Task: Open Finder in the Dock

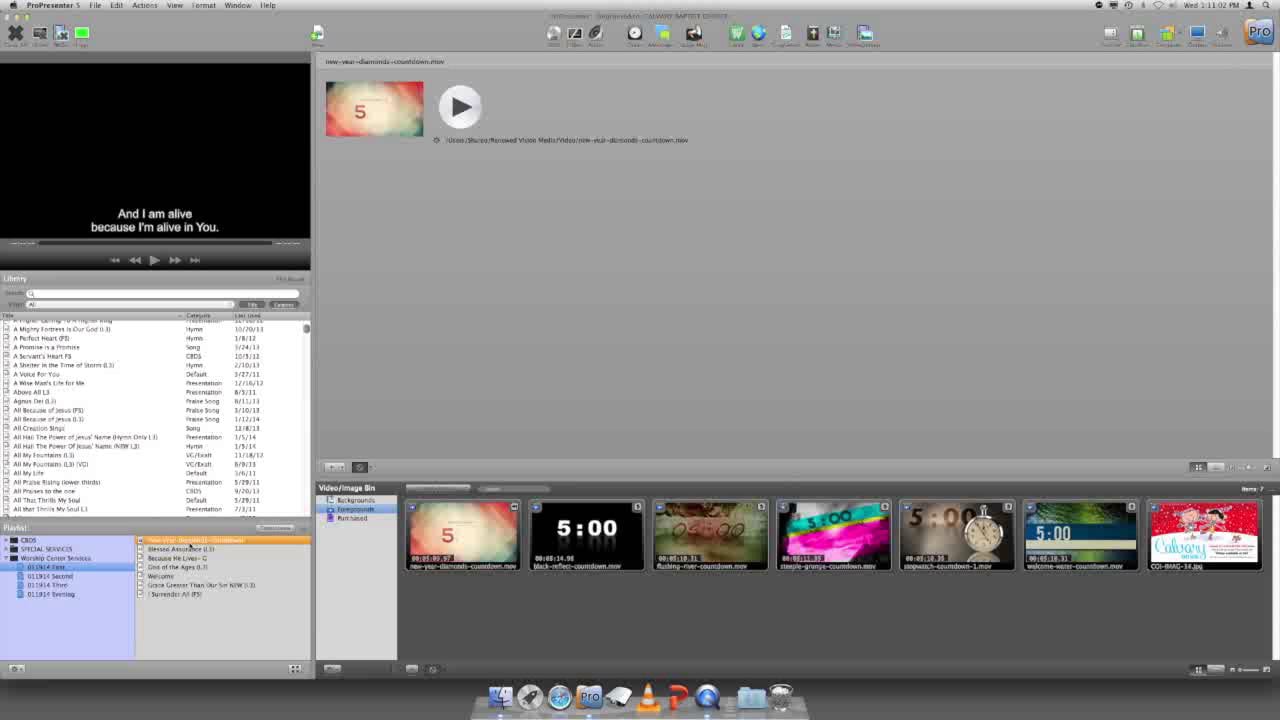Action: (x=500, y=696)
